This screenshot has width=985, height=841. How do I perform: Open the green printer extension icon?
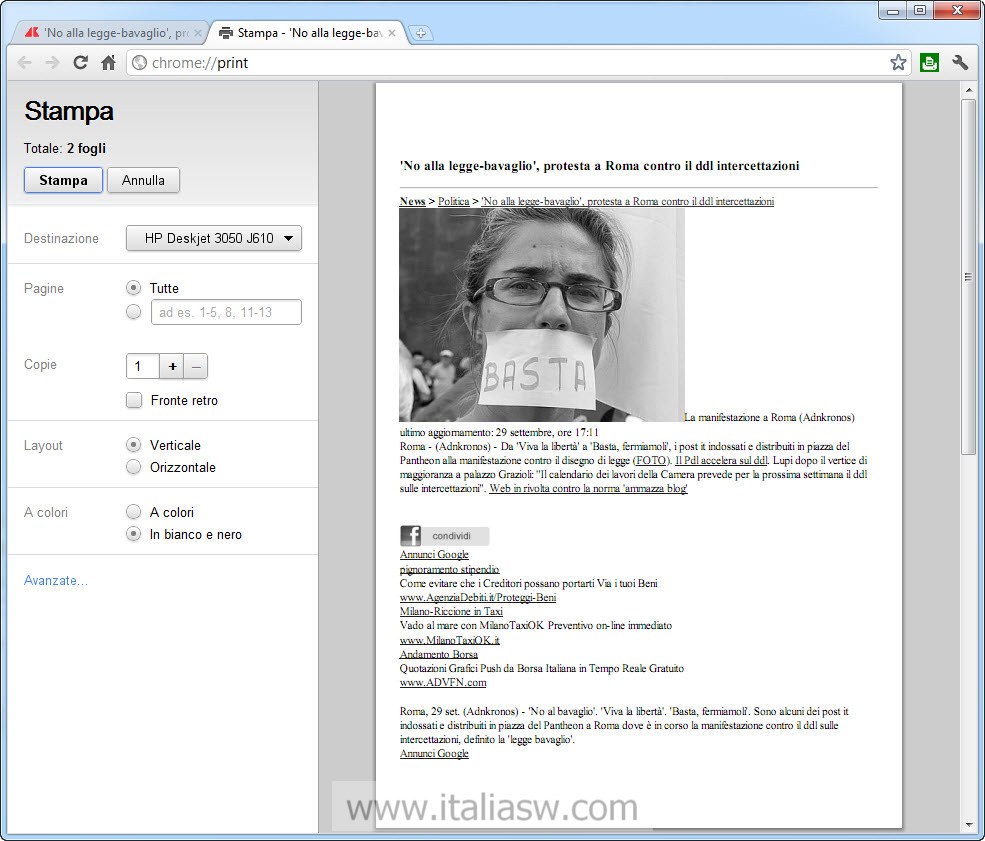point(930,63)
